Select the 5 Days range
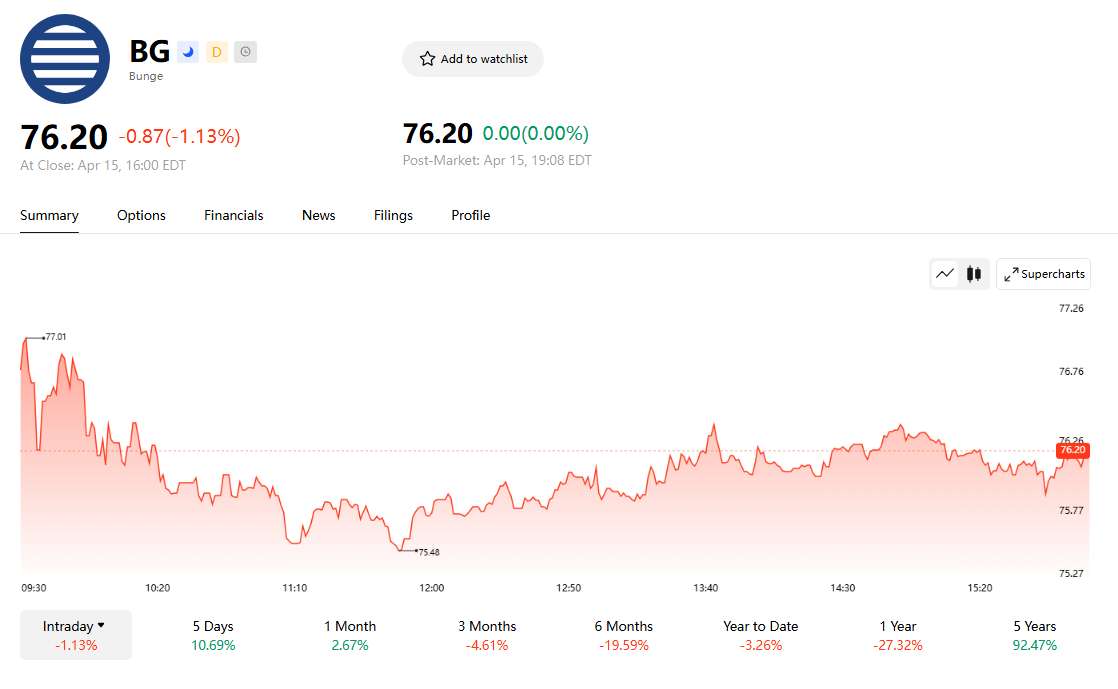 tap(213, 635)
